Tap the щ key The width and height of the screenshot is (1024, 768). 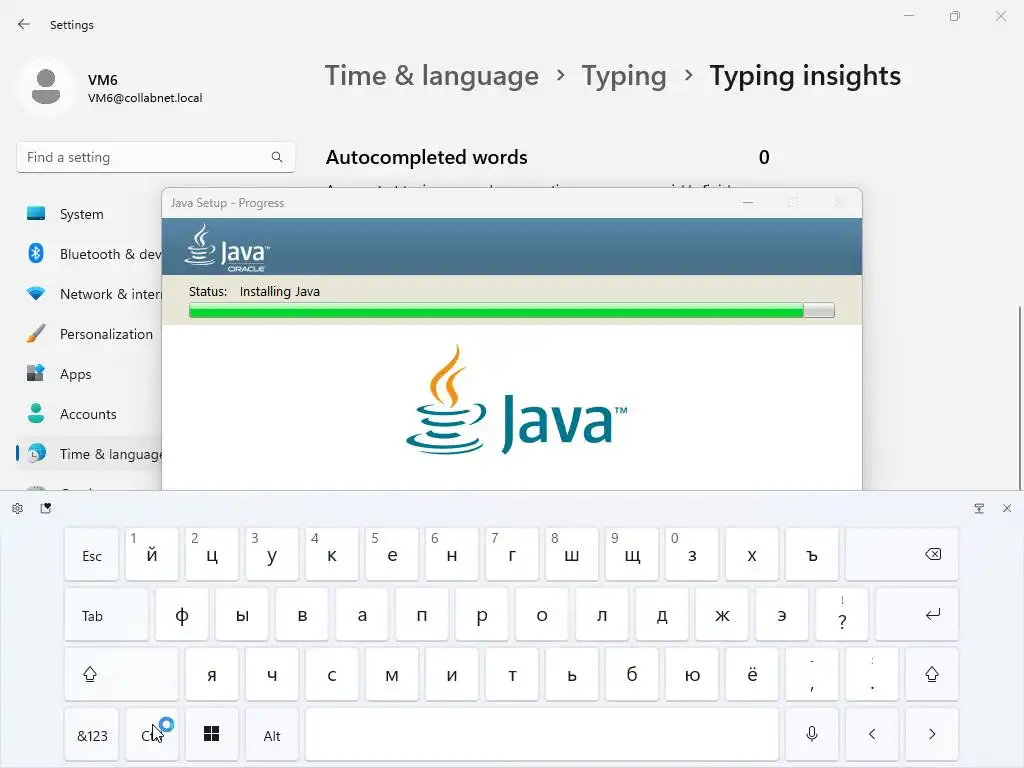(x=632, y=554)
